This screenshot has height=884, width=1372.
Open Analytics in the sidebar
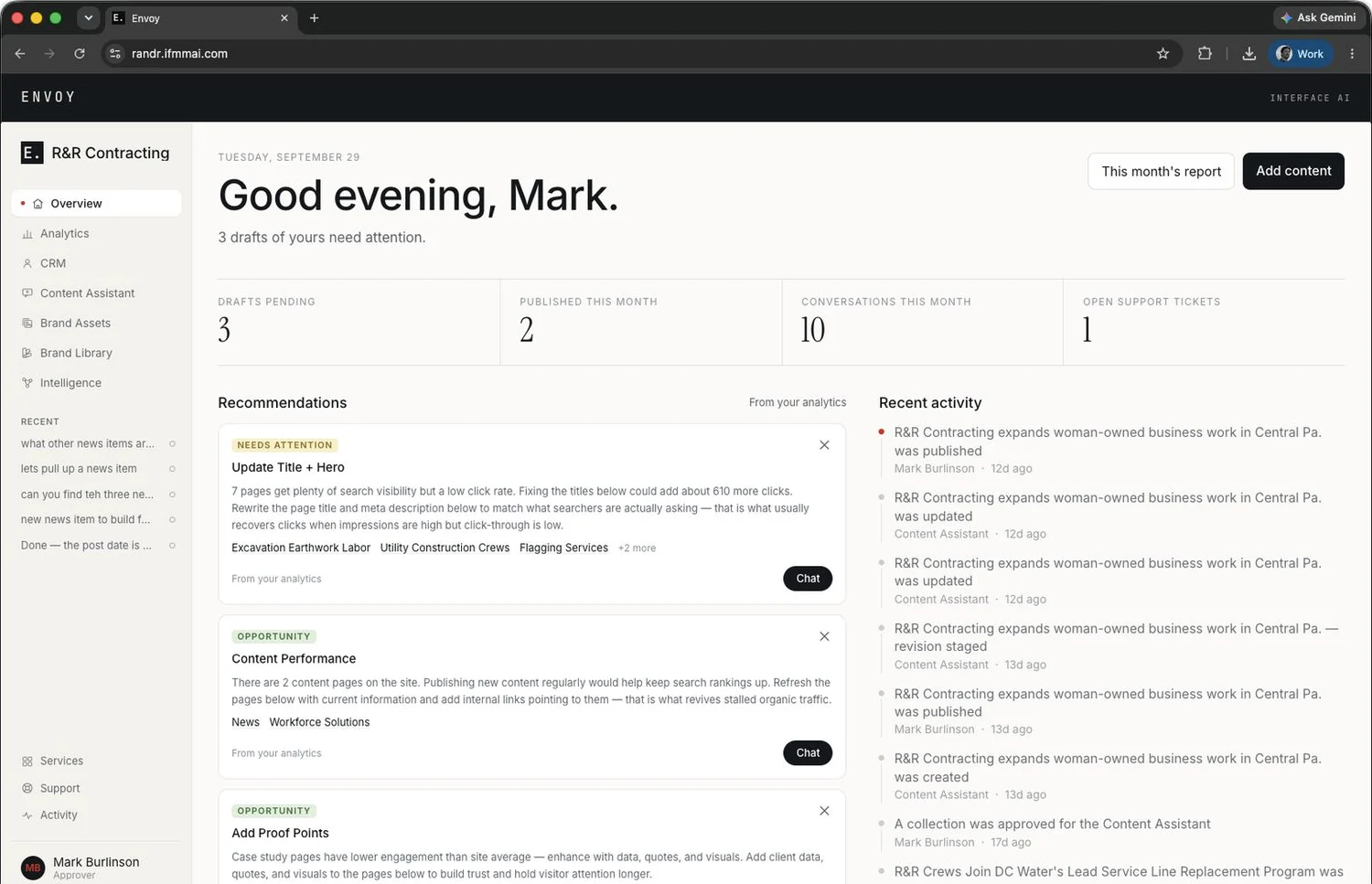[96, 233]
